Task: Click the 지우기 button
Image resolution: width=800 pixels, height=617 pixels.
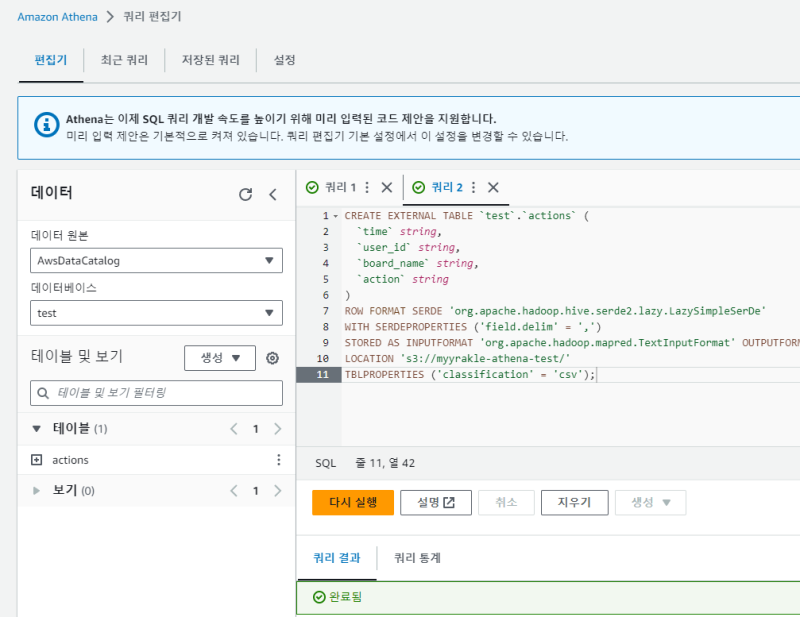Action: [574, 502]
